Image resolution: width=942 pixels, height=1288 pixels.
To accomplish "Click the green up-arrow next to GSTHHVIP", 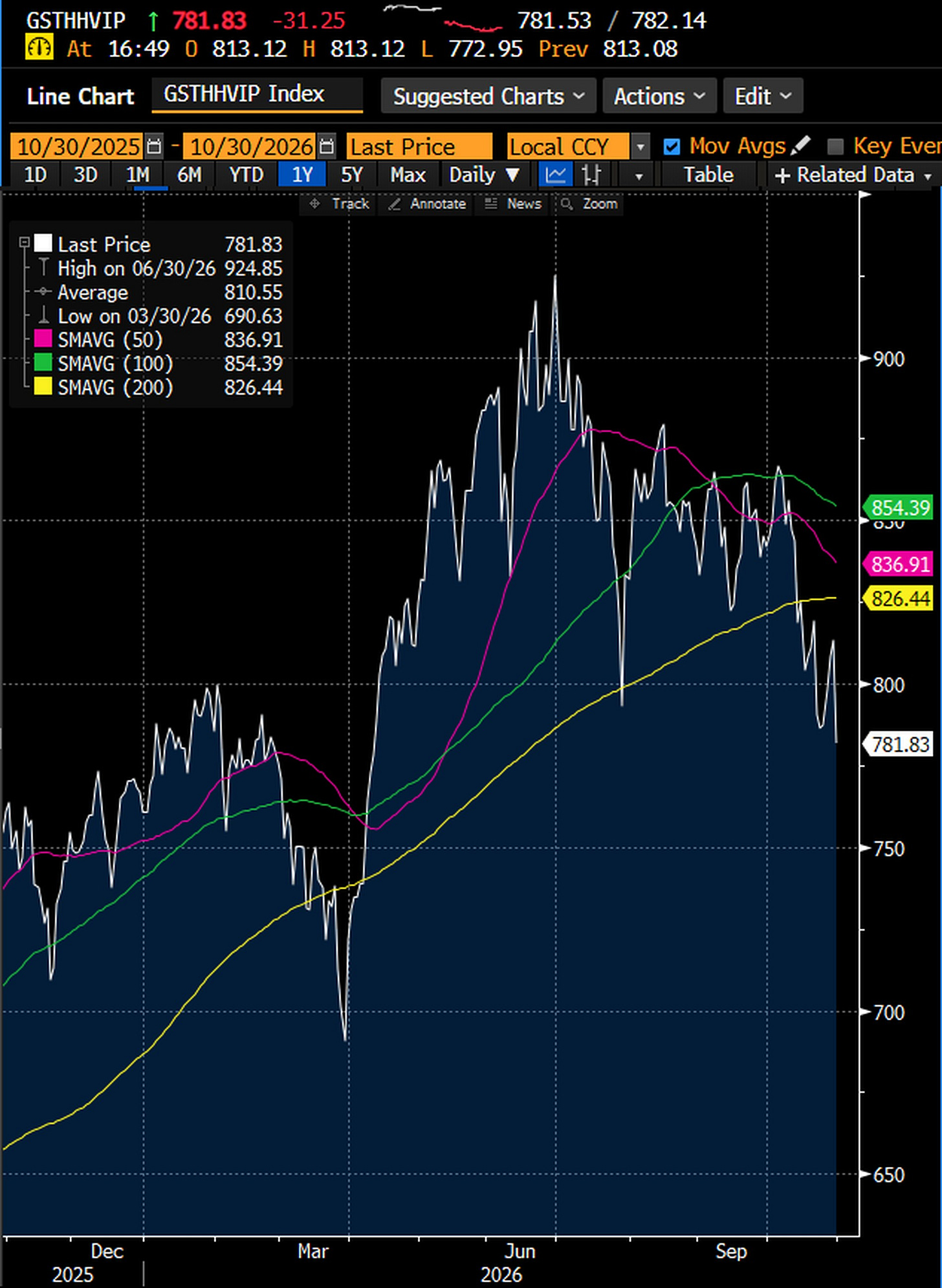I will click(153, 21).
